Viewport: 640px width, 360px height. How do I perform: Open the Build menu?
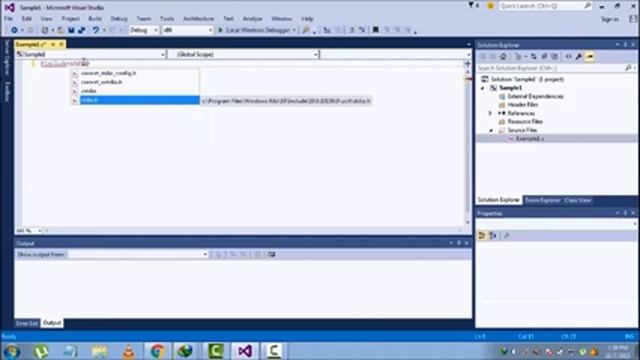95,19
